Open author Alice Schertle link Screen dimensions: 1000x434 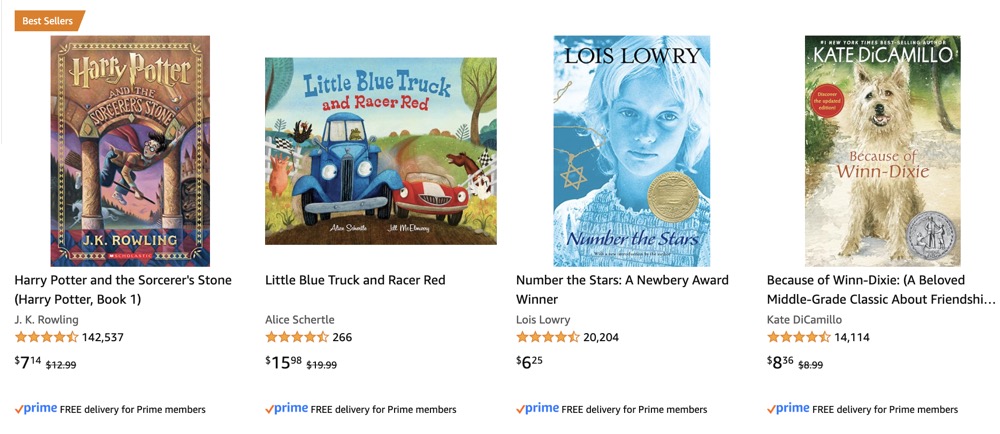[x=300, y=319]
